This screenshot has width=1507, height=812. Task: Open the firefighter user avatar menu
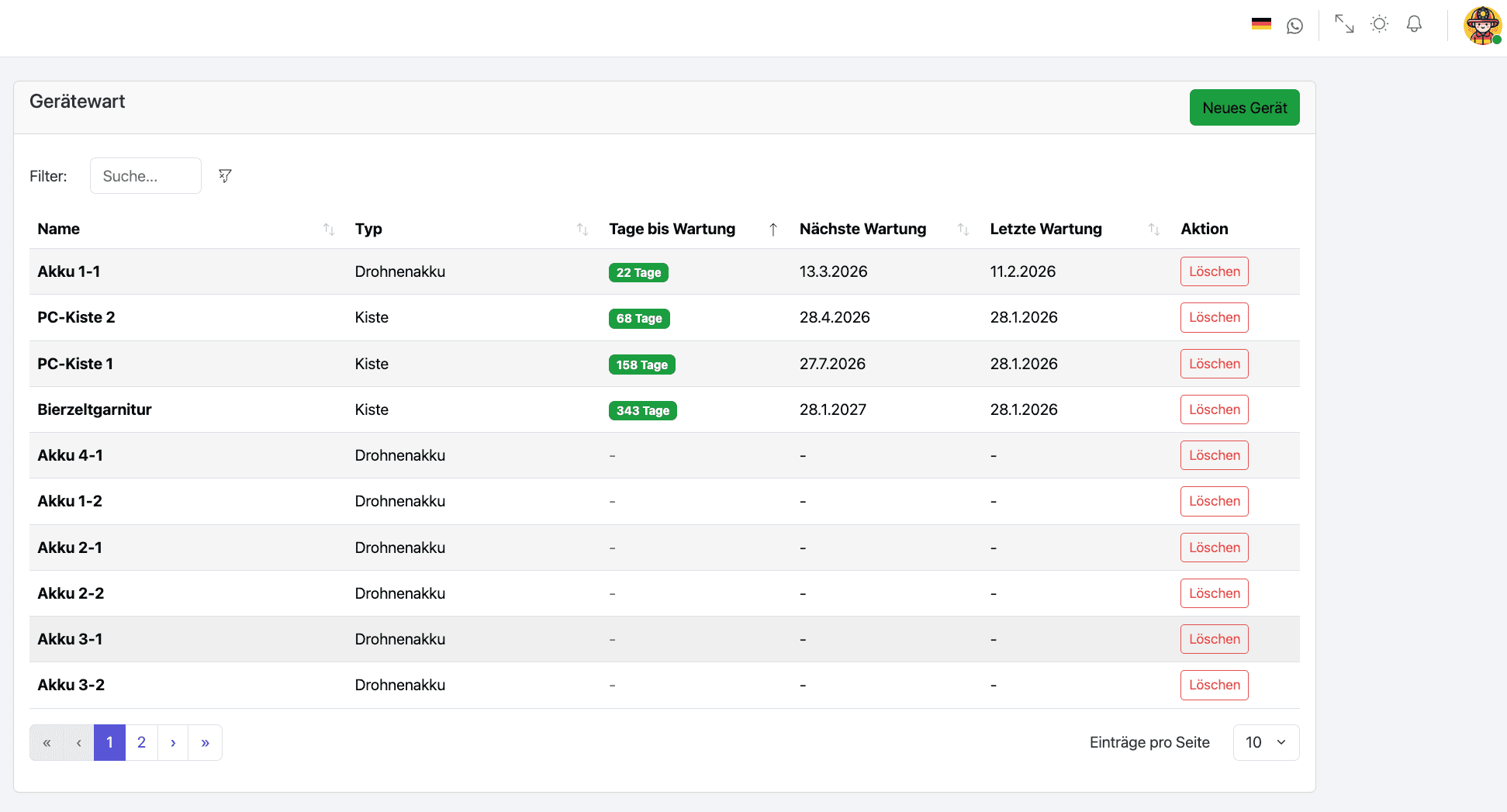(1482, 26)
